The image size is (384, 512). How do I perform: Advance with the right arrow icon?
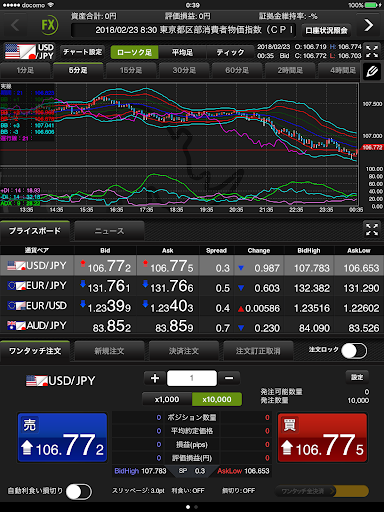coord(368,25)
